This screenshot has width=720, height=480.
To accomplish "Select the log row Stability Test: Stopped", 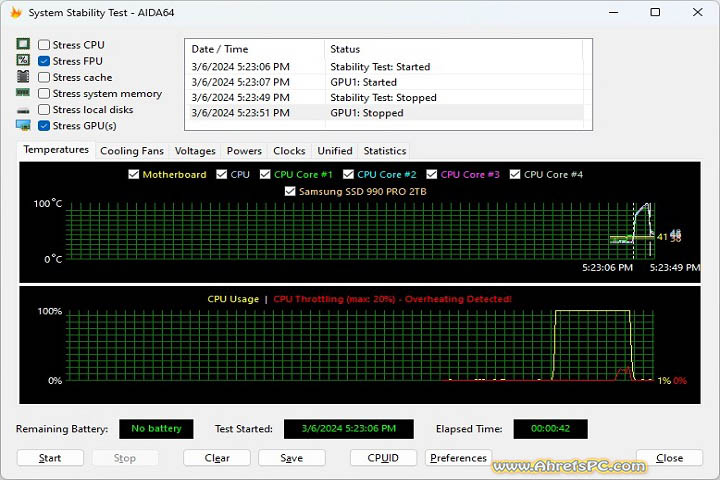I will 386,97.
